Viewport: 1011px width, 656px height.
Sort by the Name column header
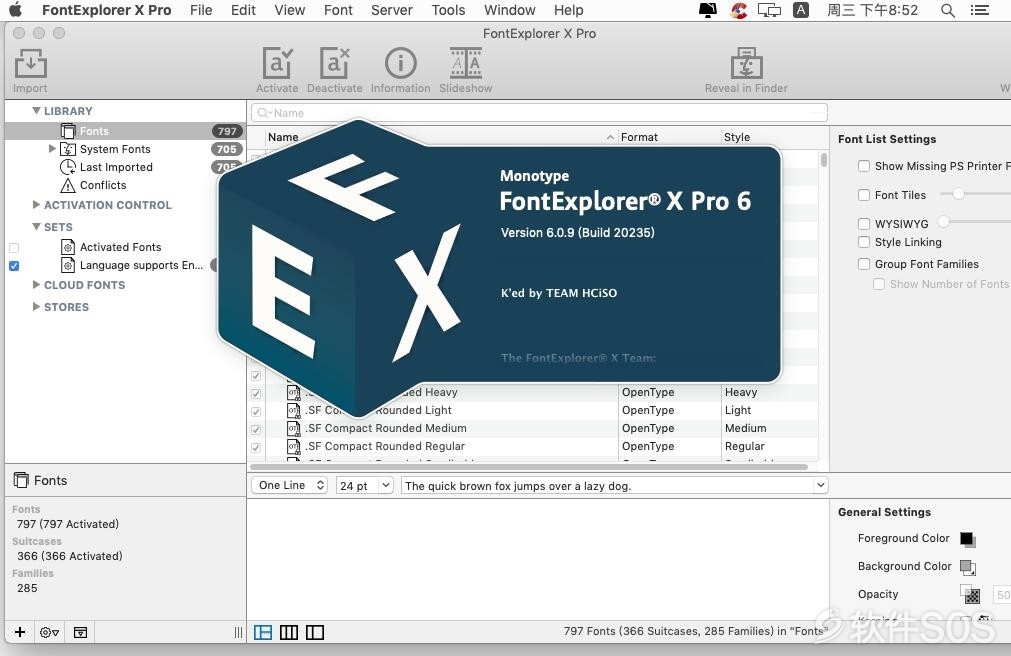(x=442, y=137)
